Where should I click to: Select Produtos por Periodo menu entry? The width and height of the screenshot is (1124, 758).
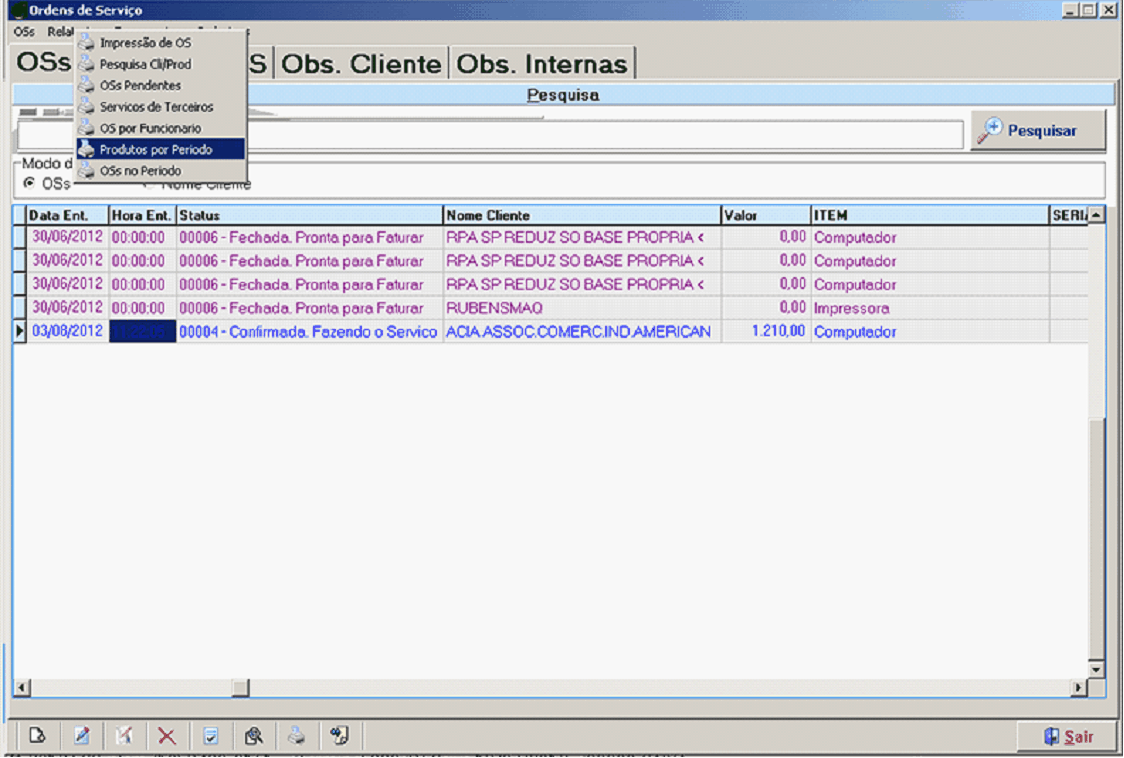tap(155, 150)
